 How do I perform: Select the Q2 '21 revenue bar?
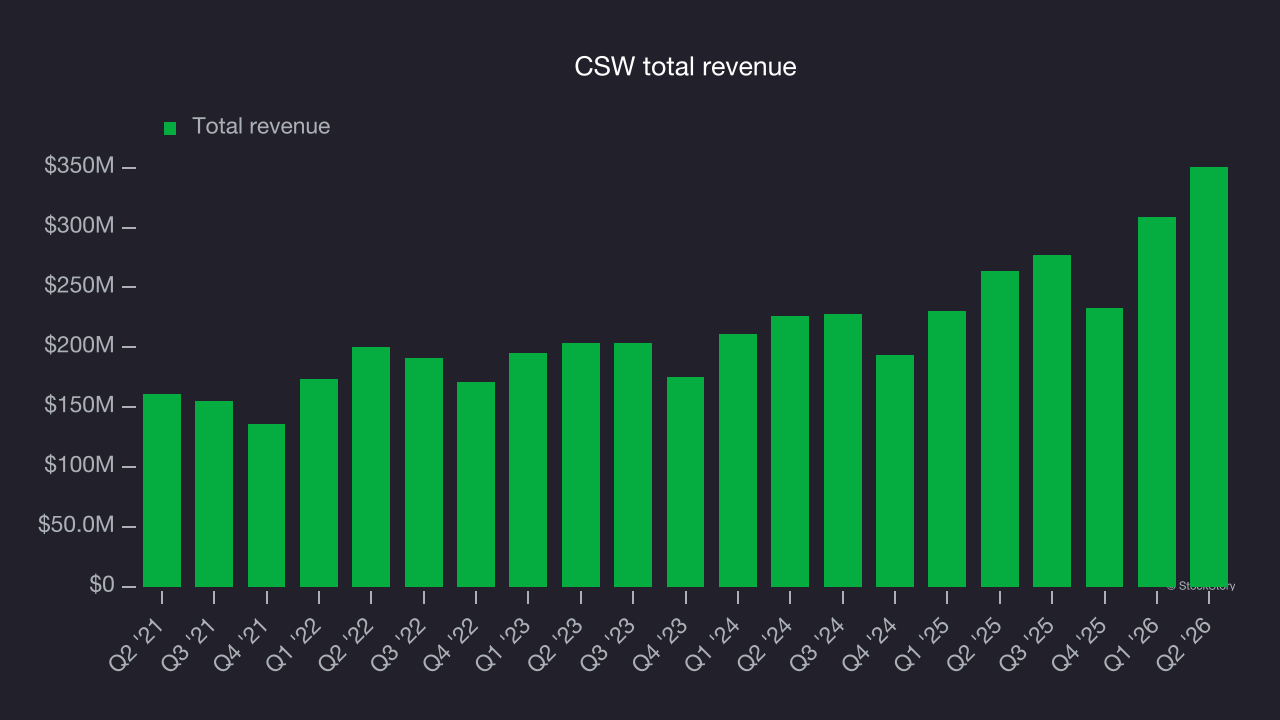coord(162,490)
